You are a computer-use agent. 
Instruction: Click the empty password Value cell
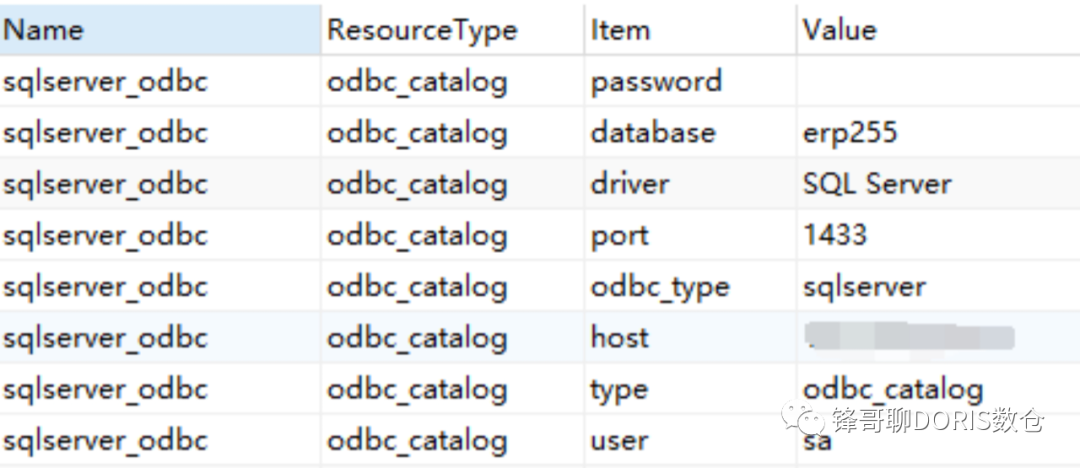point(935,81)
